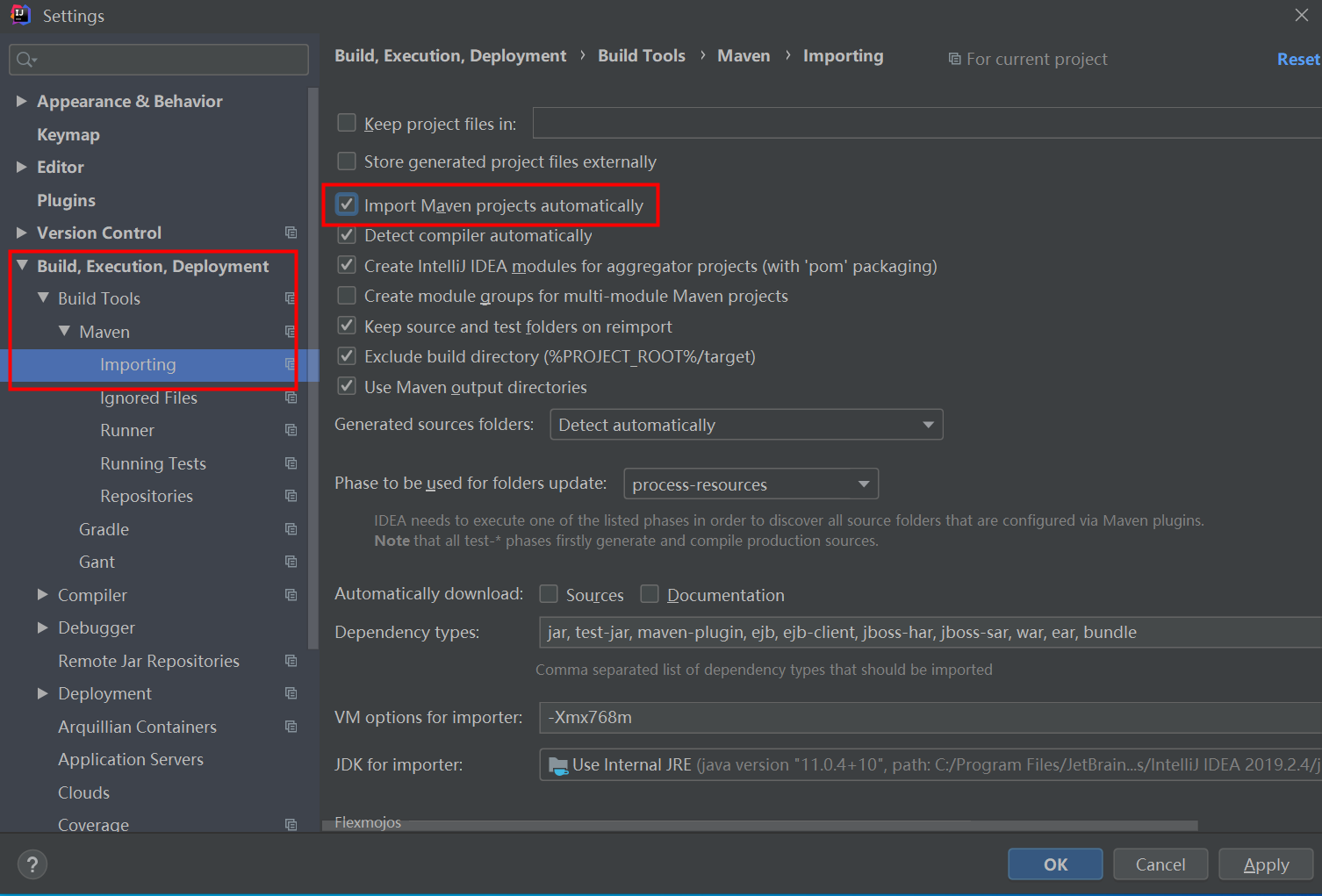Click Reset link at top right
Image resolution: width=1322 pixels, height=896 pixels.
coord(1298,59)
